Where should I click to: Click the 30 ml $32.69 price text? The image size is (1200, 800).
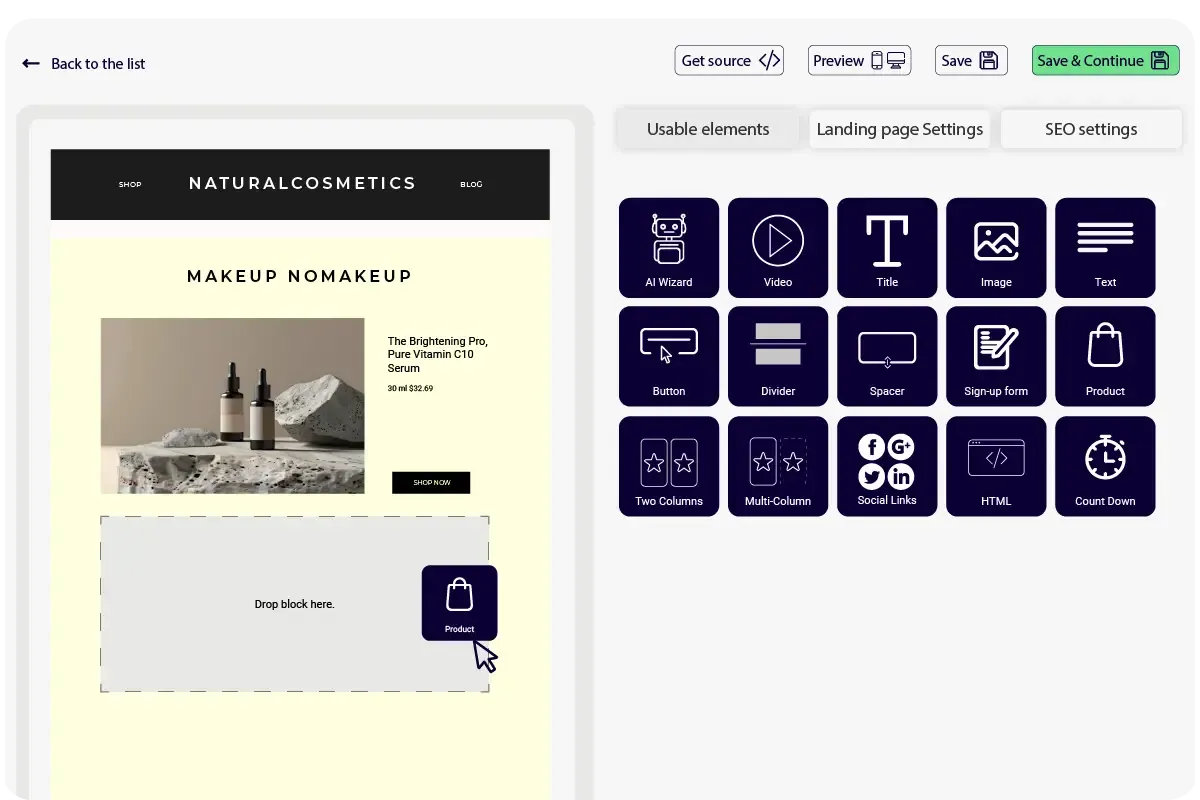410,388
